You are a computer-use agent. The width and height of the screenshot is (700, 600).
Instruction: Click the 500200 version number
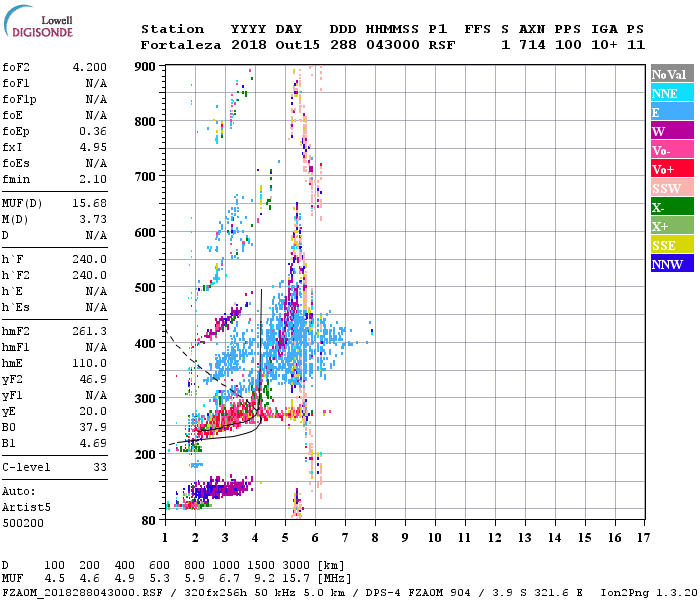click(23, 523)
